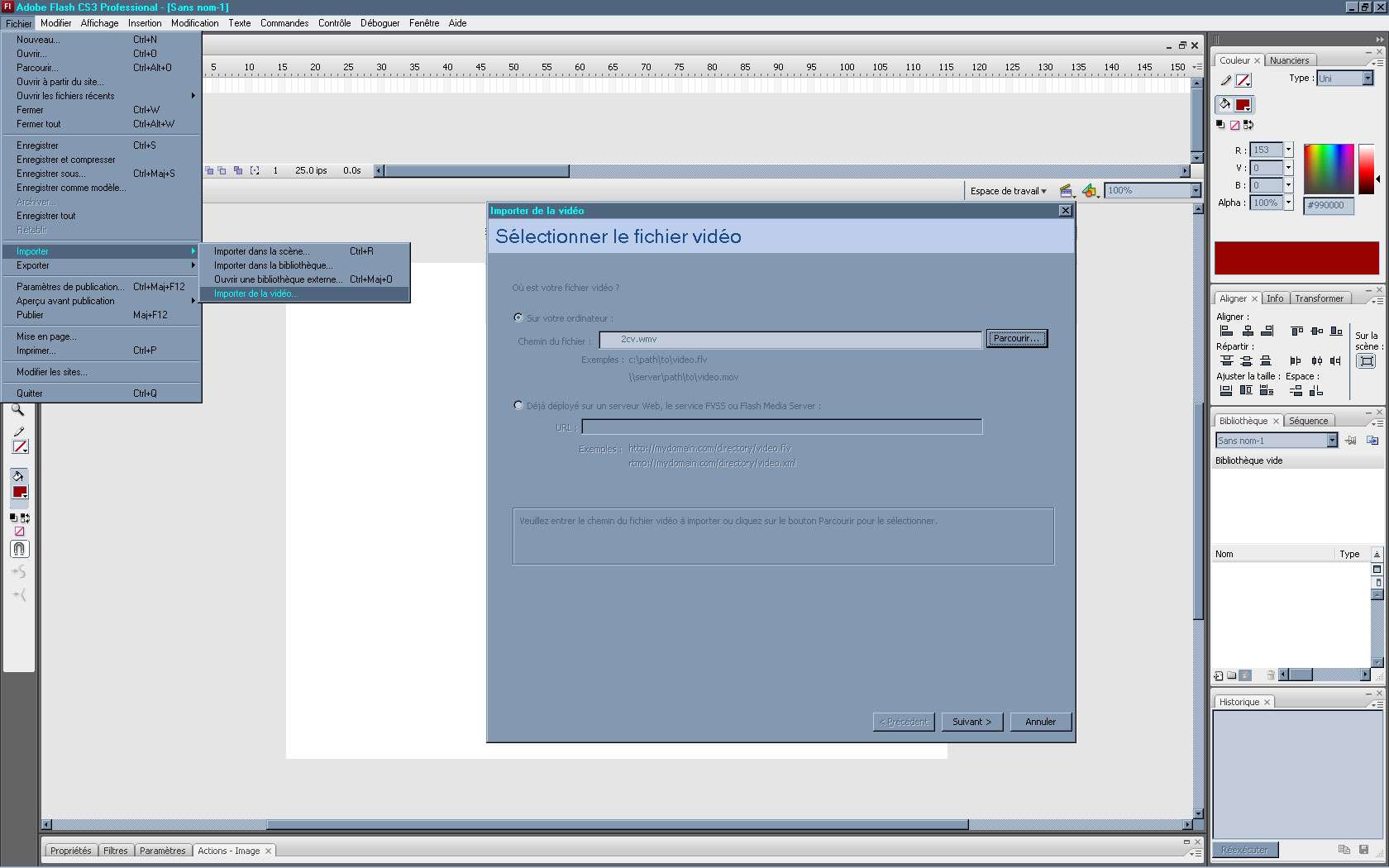Click Edit Scene clapper icon
This screenshot has height=868, width=1389.
point(1067,191)
